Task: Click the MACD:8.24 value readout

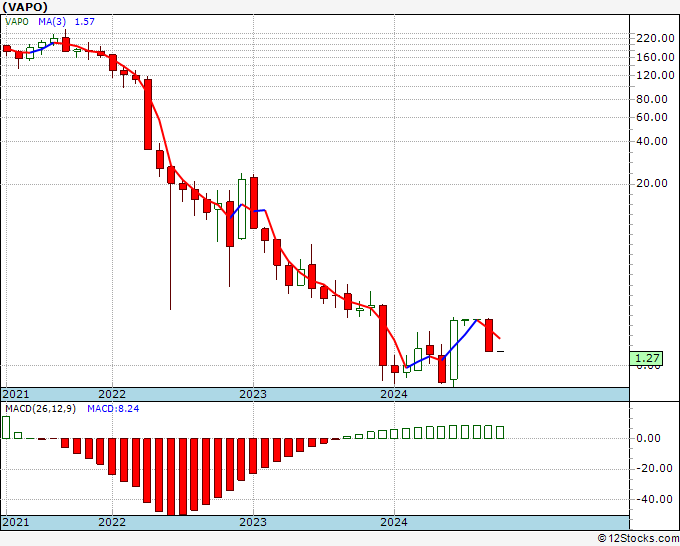Action: (x=113, y=409)
